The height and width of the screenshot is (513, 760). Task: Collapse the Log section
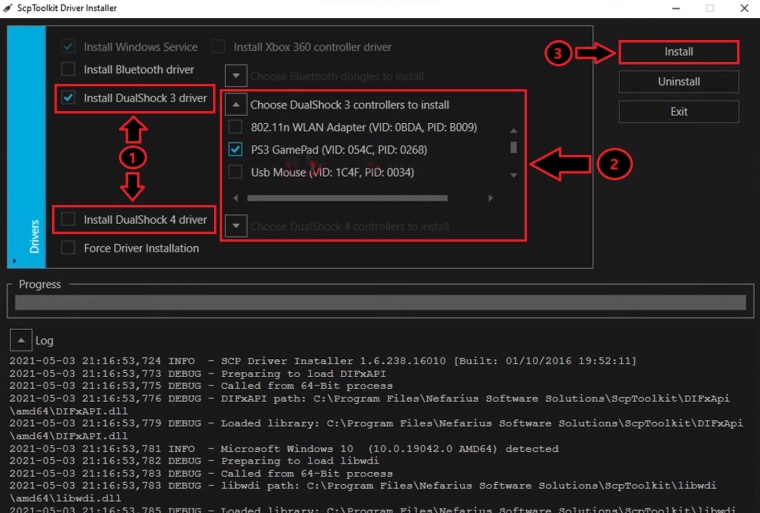(21, 340)
